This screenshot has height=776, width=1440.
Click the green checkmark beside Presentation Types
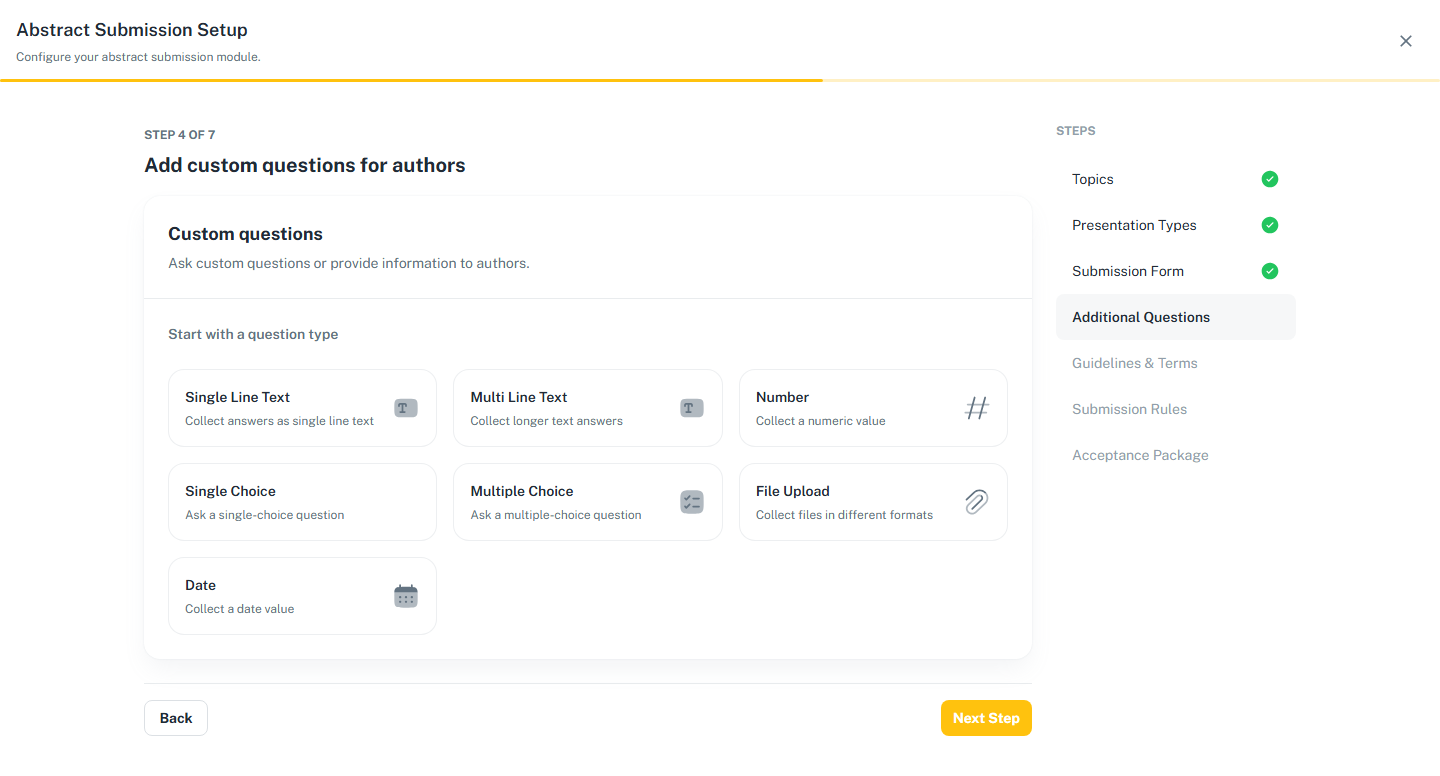[1269, 225]
